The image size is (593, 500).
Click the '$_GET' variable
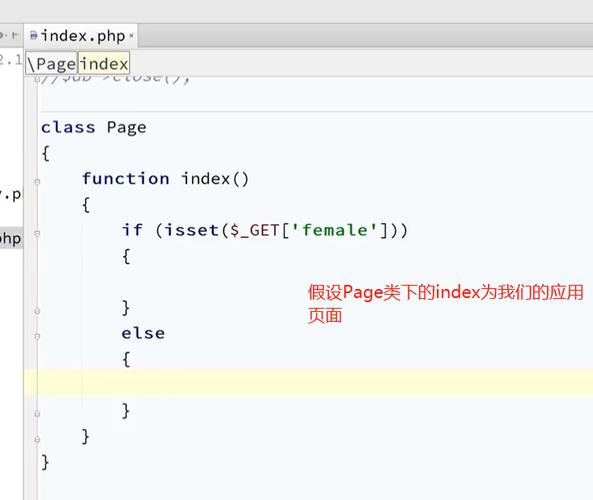click(x=255, y=230)
